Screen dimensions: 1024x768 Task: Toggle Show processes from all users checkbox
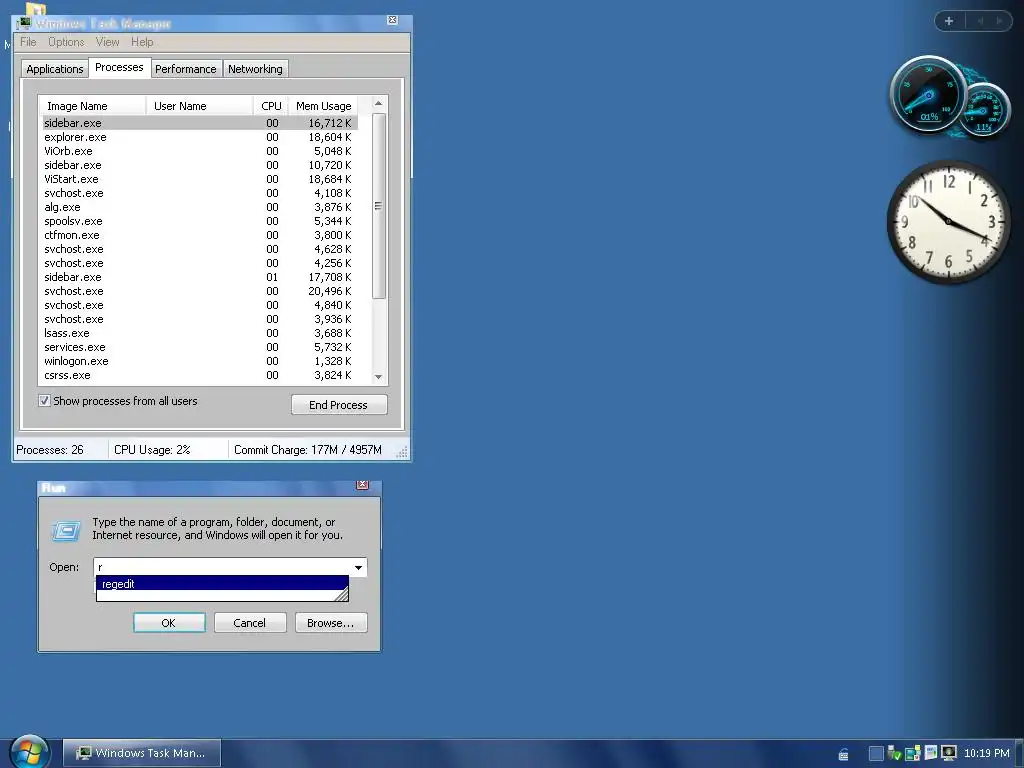(44, 401)
